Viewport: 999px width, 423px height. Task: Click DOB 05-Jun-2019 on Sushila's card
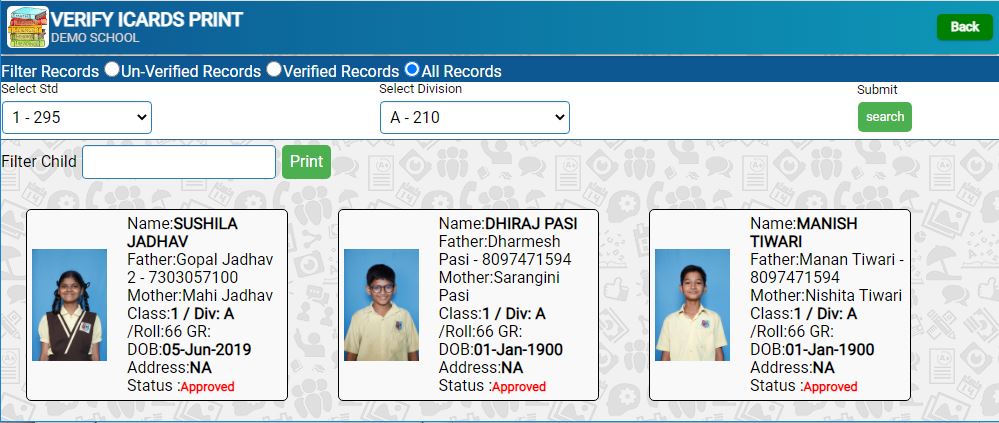tap(189, 350)
